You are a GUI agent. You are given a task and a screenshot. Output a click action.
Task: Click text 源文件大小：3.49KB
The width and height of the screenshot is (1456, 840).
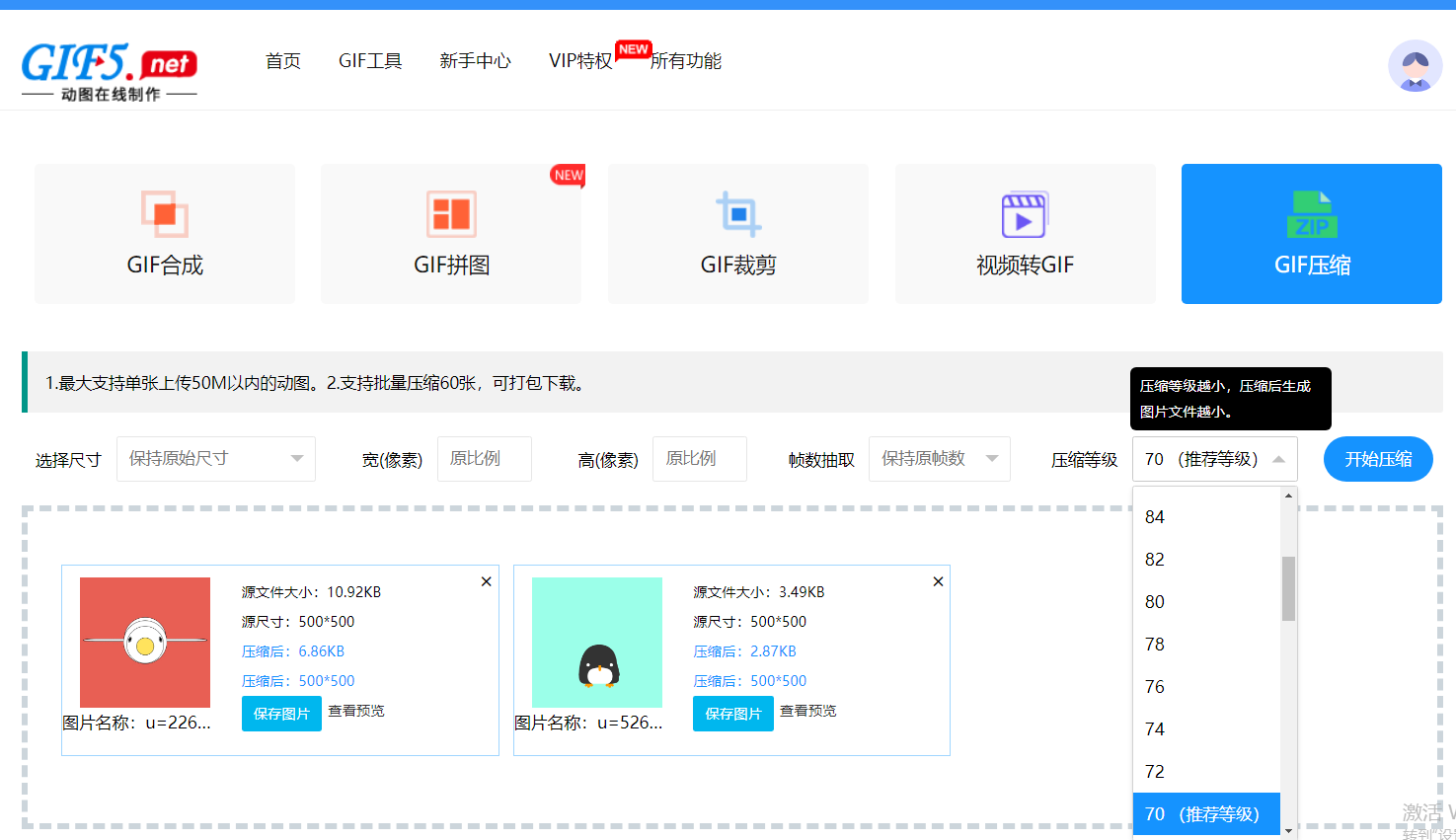click(759, 592)
